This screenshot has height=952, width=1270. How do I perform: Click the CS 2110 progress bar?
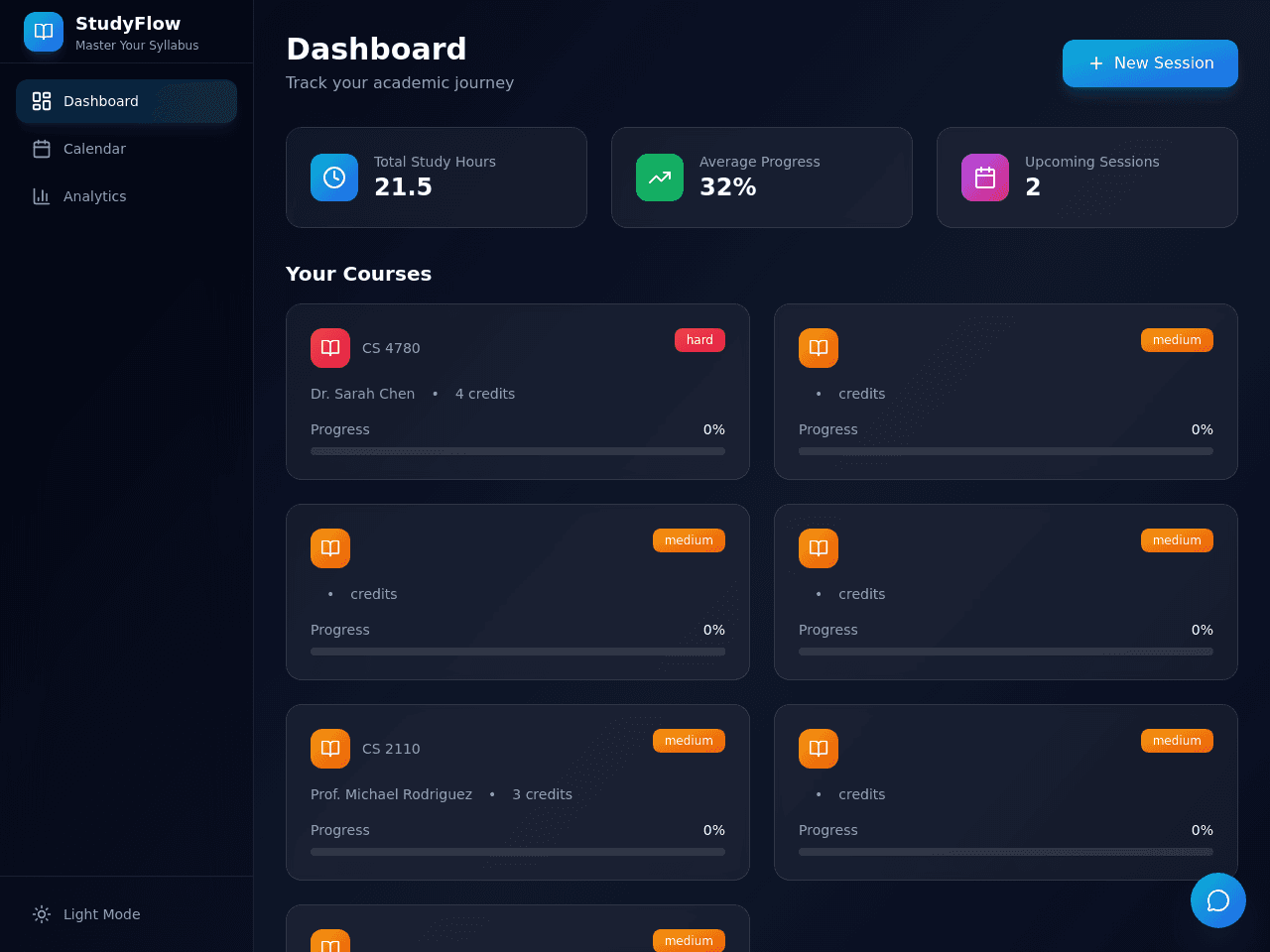pyautogui.click(x=518, y=852)
